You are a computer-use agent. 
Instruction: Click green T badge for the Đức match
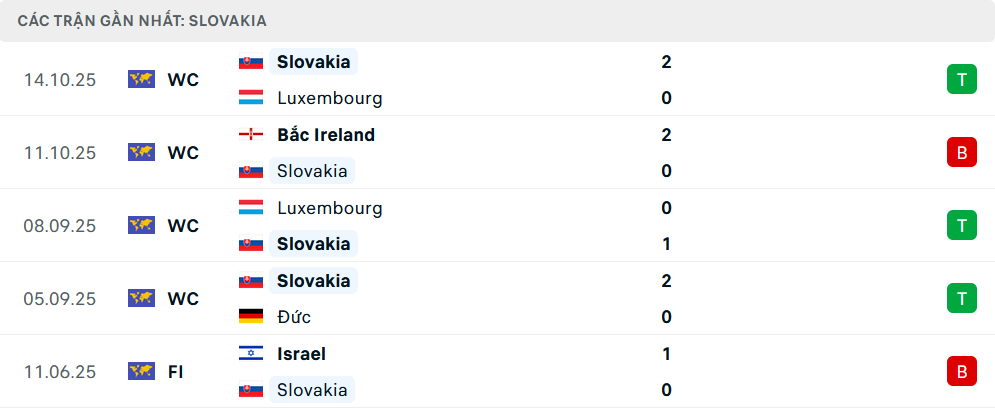click(961, 298)
